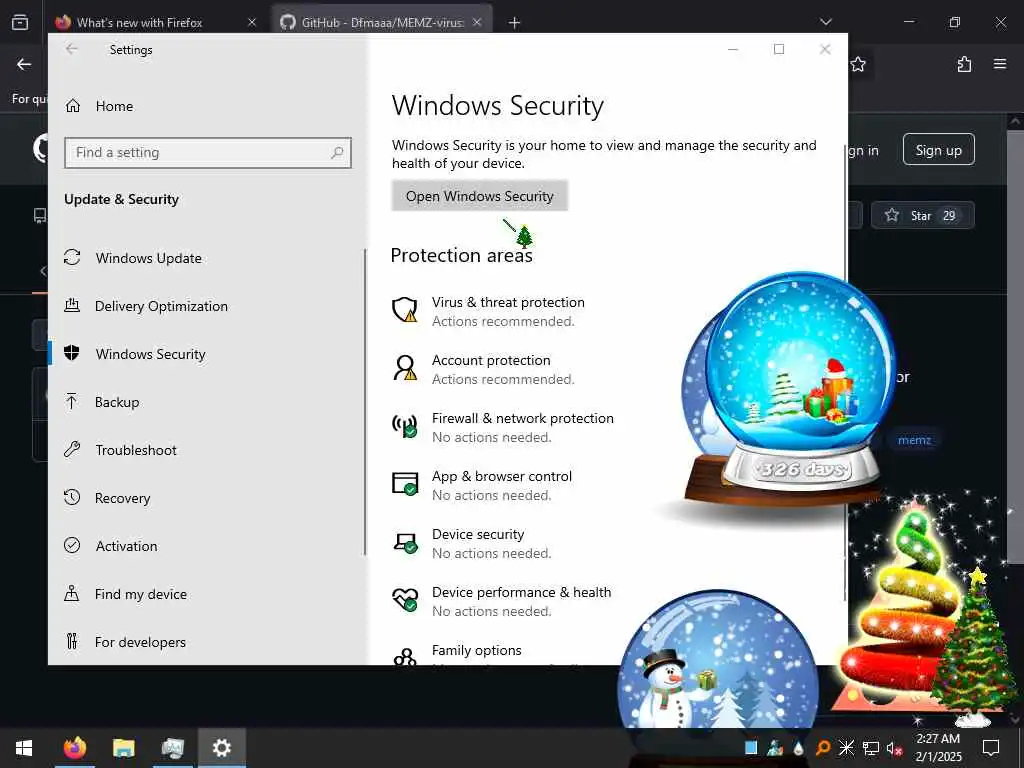Click the Recovery clock icon
Screen dimensions: 1024x768
72,497
